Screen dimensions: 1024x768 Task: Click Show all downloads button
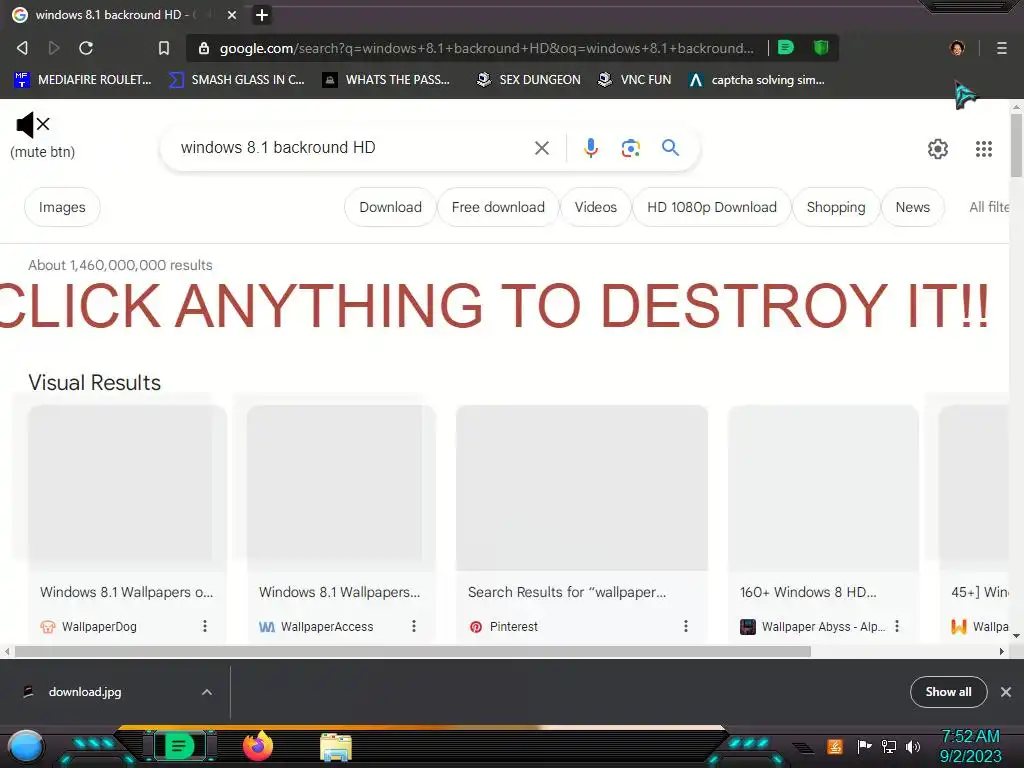click(948, 692)
